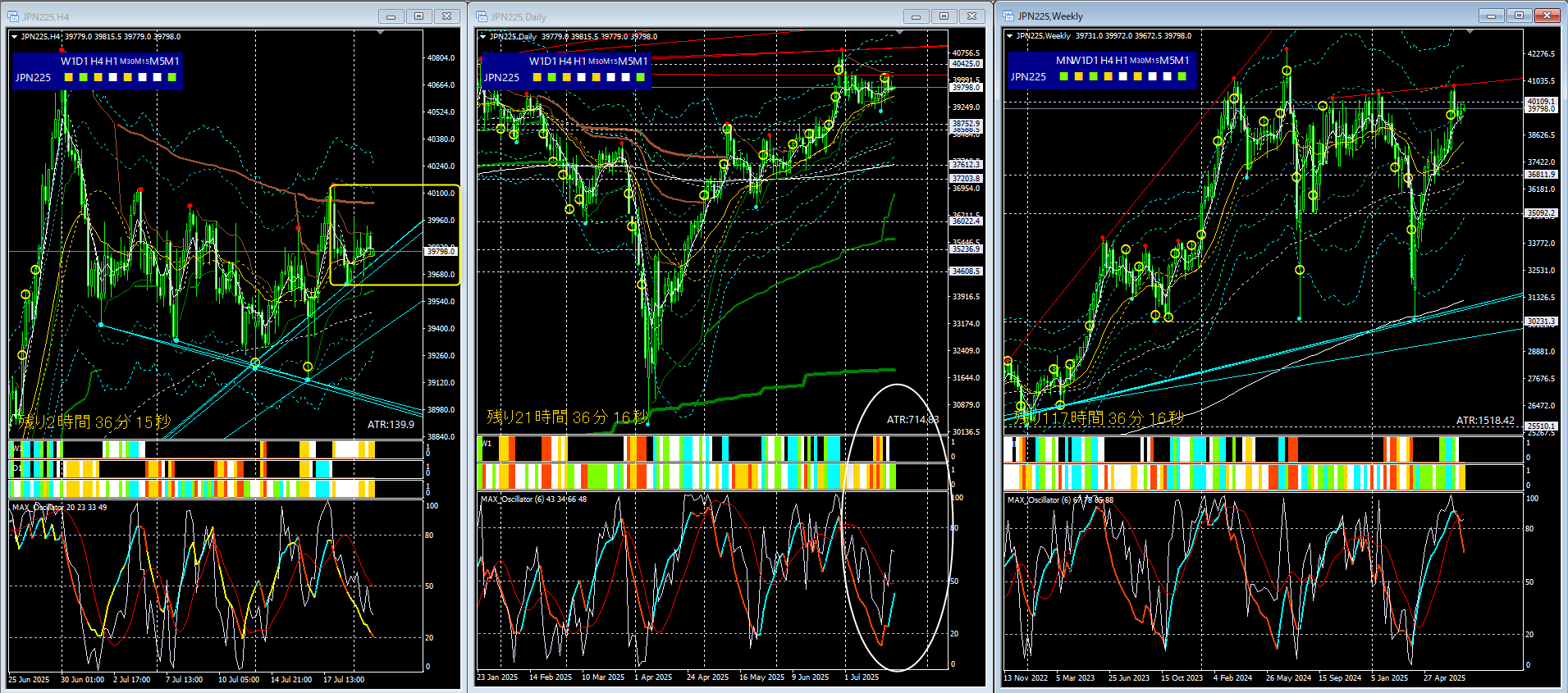The image size is (1568, 693).
Task: Click the M1 green signal square in H4 window
Action: pyautogui.click(x=172, y=77)
